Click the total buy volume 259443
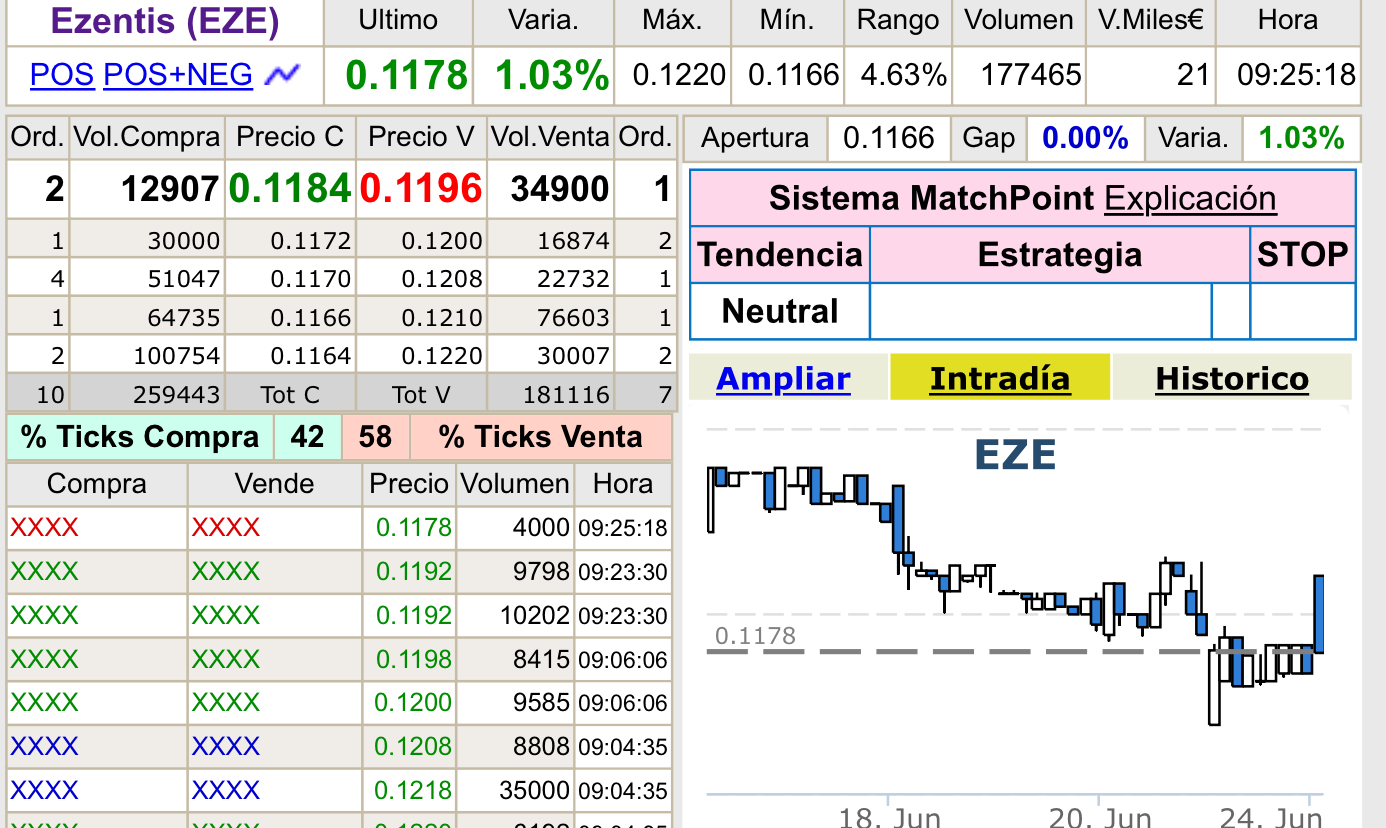1386x828 pixels. coord(176,395)
